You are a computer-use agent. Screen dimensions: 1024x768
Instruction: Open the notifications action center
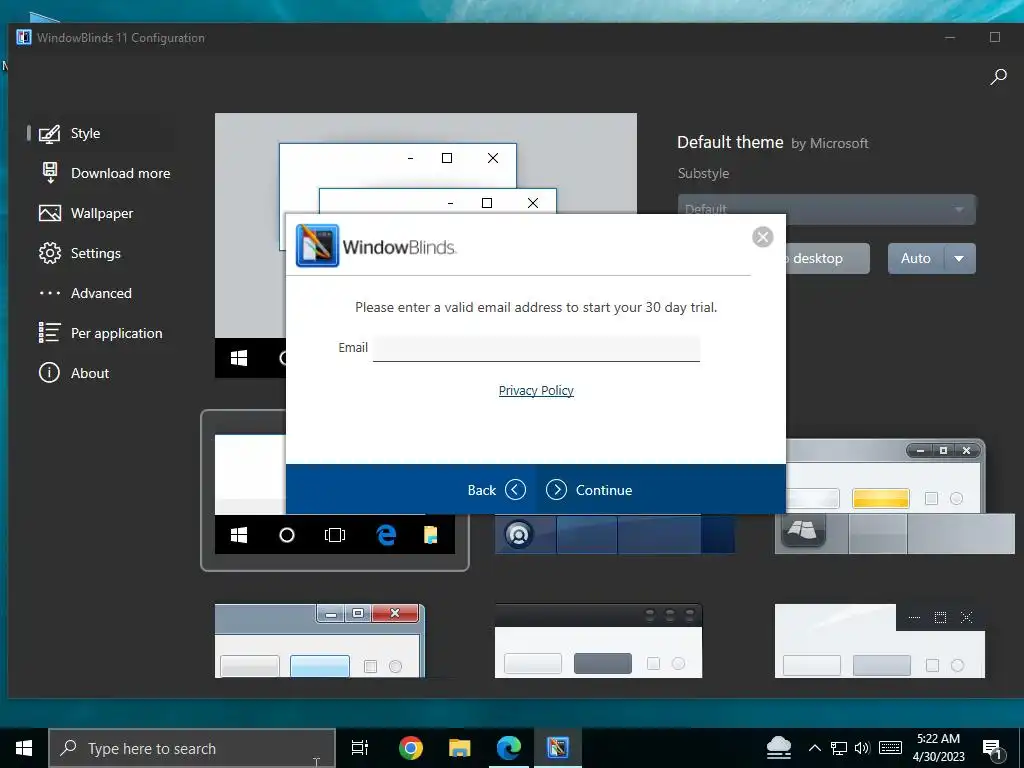pos(993,749)
